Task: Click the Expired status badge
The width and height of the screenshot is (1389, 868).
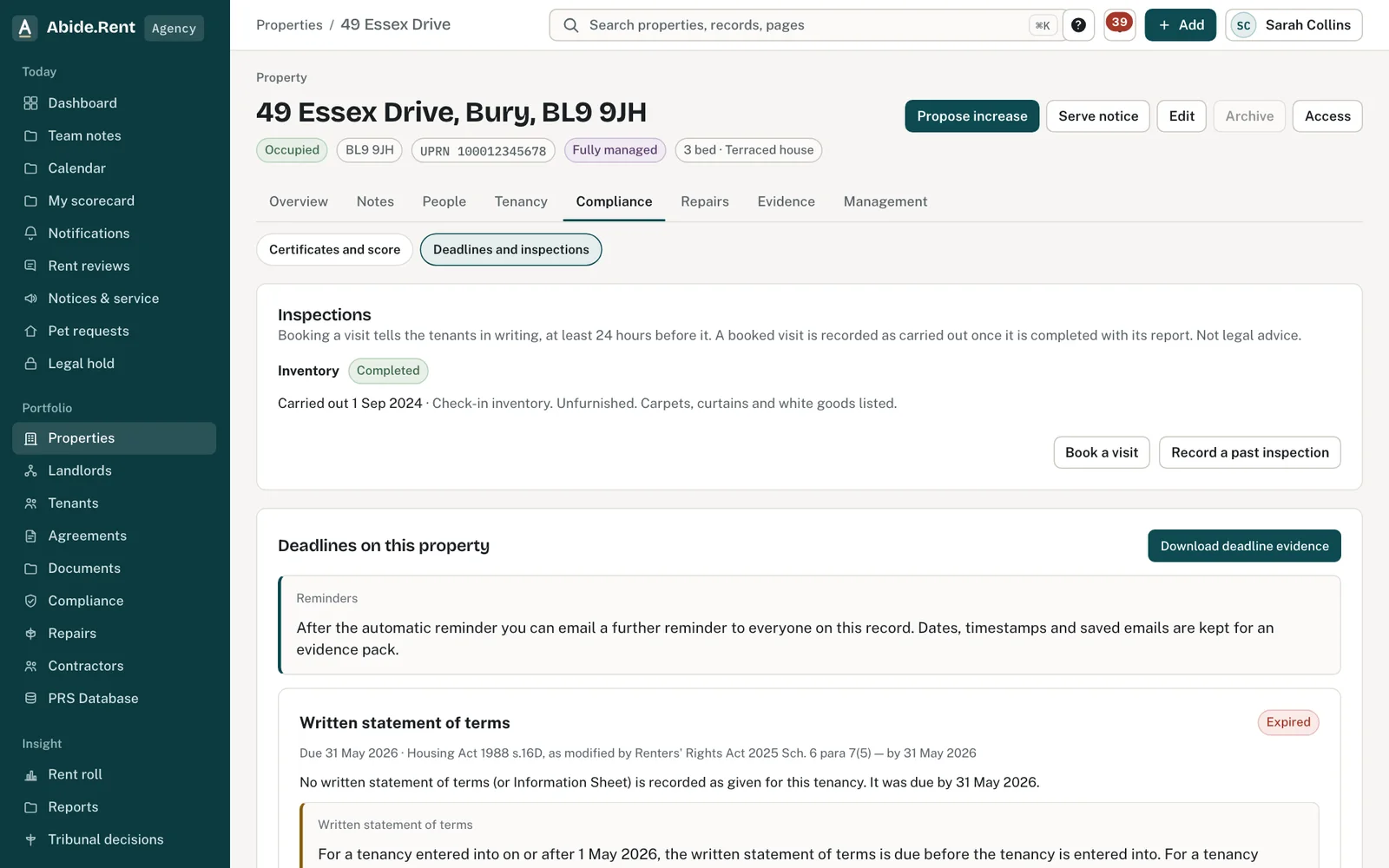Action: tap(1288, 722)
